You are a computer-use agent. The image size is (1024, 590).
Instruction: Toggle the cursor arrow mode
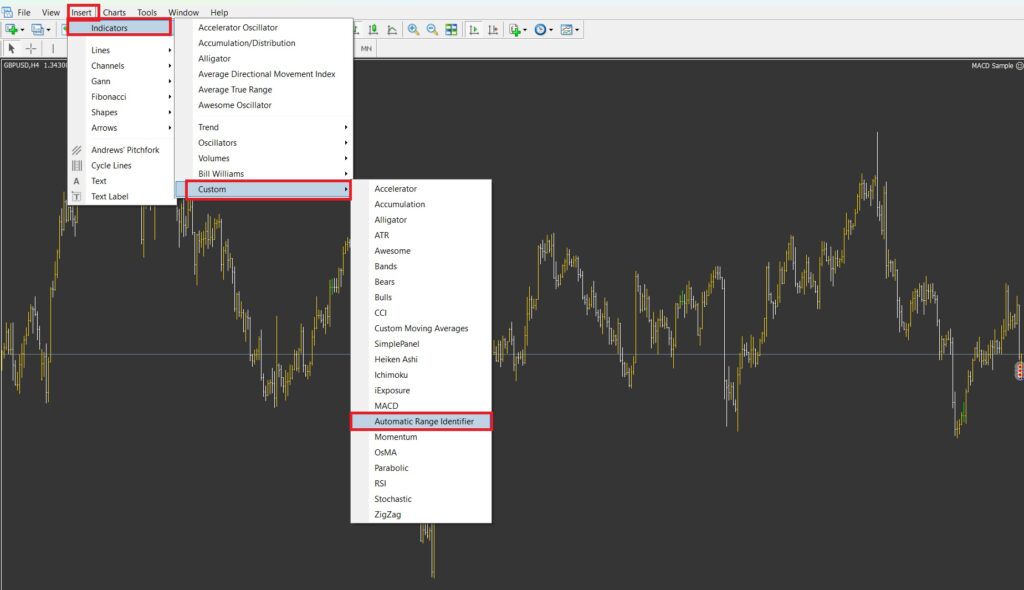point(12,48)
